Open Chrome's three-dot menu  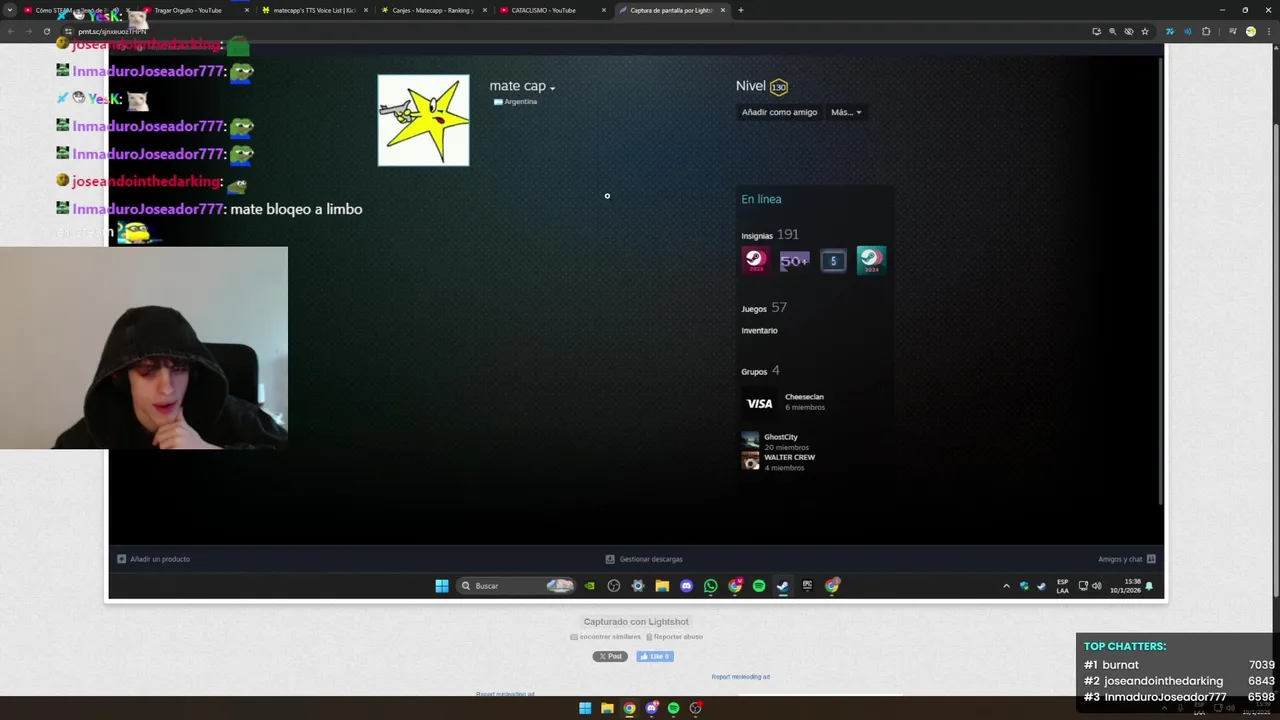point(1268,31)
